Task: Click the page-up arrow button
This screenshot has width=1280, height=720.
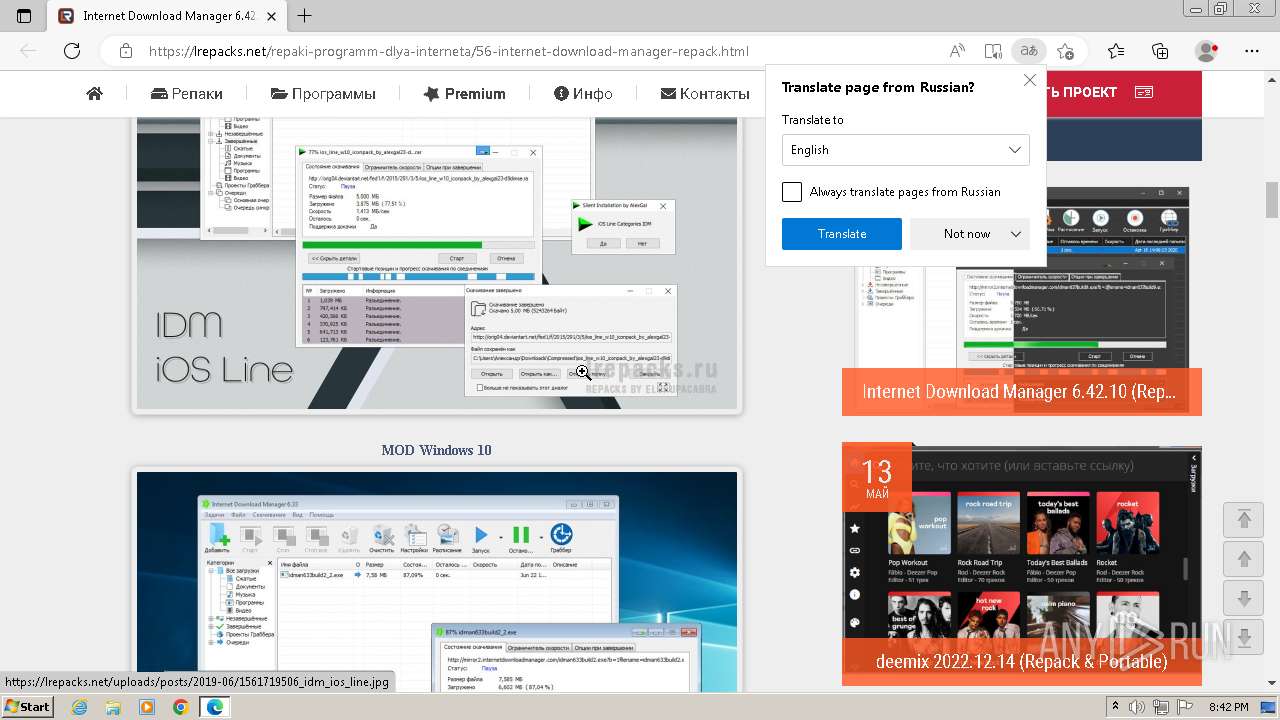Action: [x=1245, y=559]
